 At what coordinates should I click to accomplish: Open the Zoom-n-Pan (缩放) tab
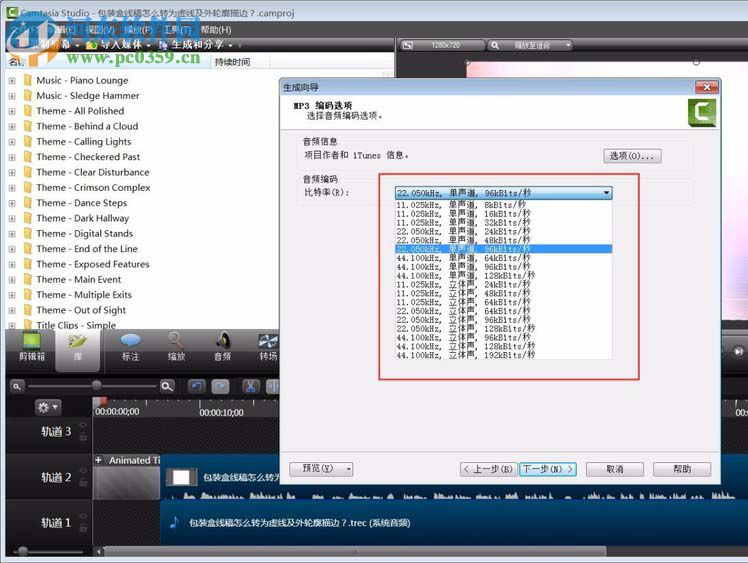pyautogui.click(x=176, y=347)
